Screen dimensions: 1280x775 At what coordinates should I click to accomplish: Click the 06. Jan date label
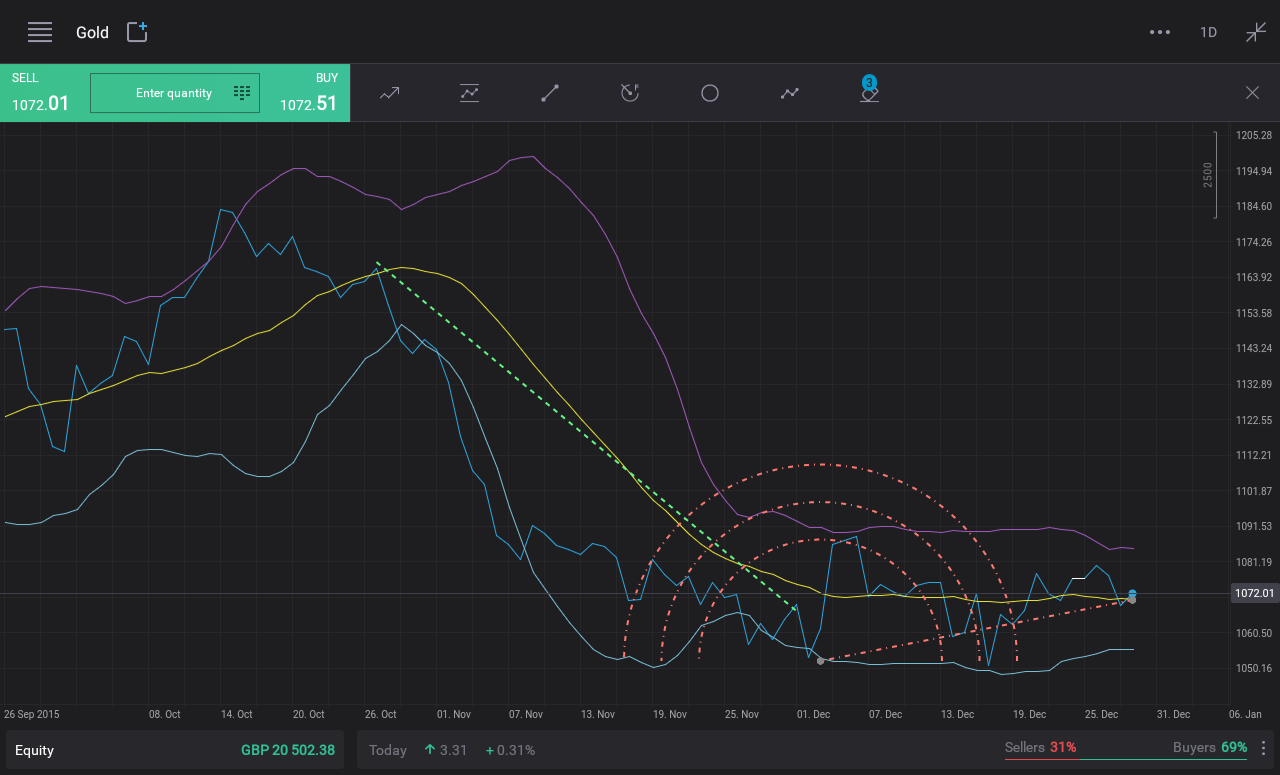[x=1245, y=714]
